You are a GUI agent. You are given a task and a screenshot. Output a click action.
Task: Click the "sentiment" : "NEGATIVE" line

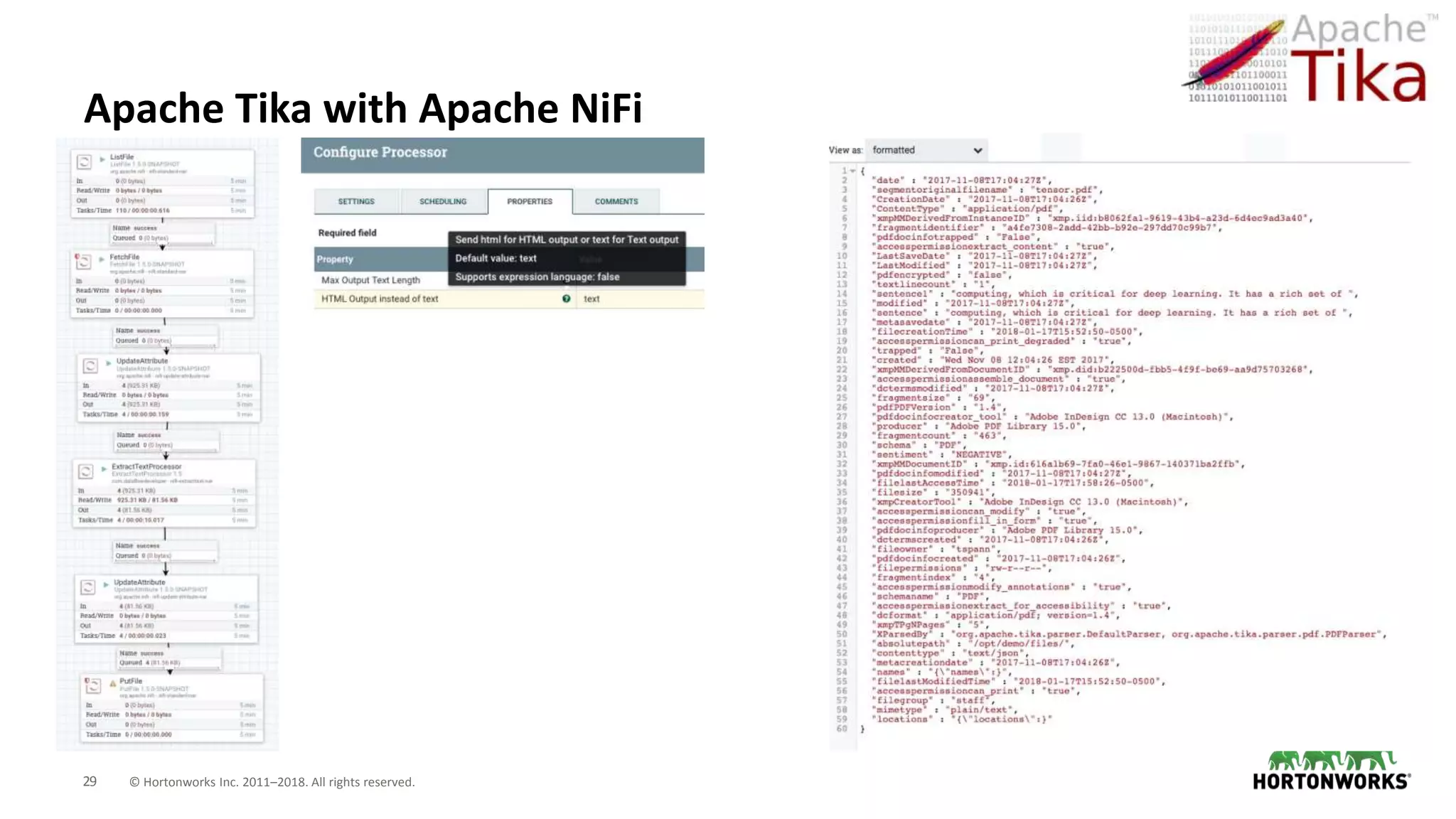click(x=941, y=454)
